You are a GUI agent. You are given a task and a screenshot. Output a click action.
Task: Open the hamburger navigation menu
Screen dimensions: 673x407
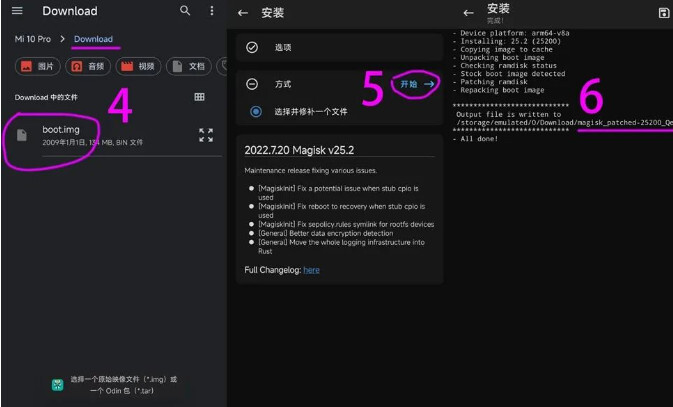click(17, 11)
